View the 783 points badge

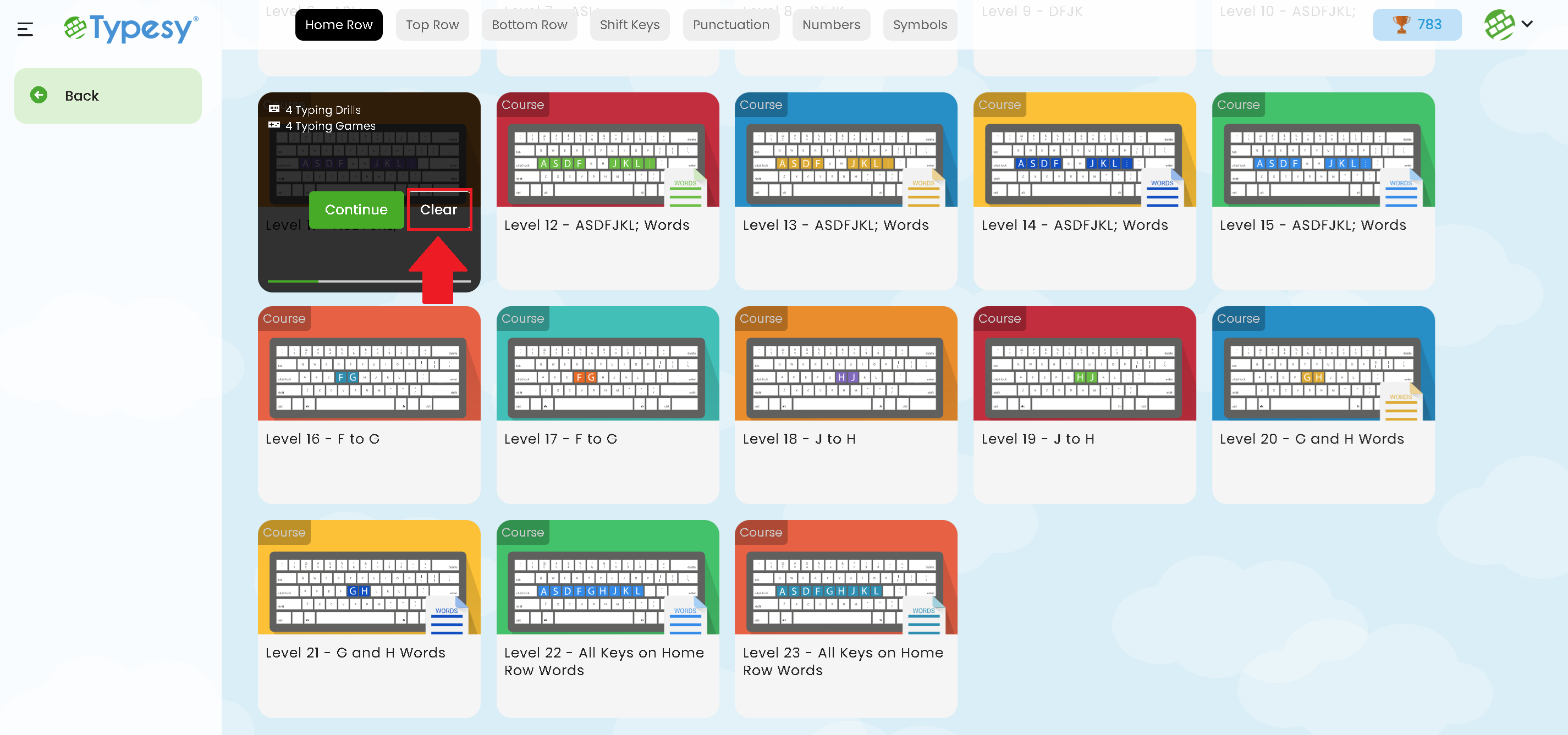pyautogui.click(x=1416, y=25)
